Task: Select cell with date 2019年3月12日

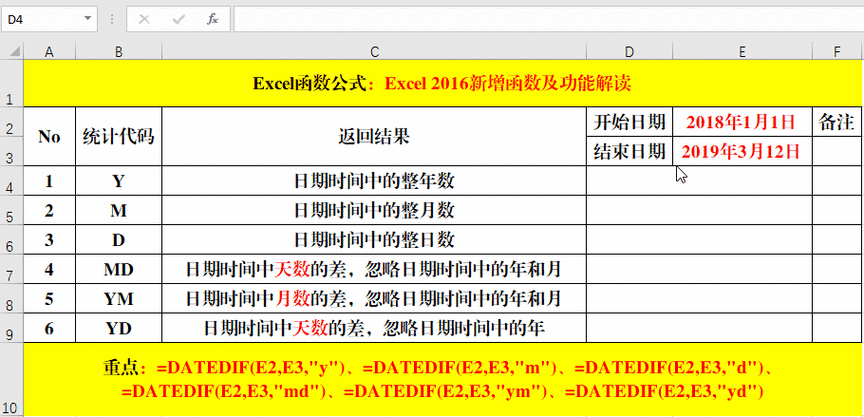Action: [x=742, y=151]
